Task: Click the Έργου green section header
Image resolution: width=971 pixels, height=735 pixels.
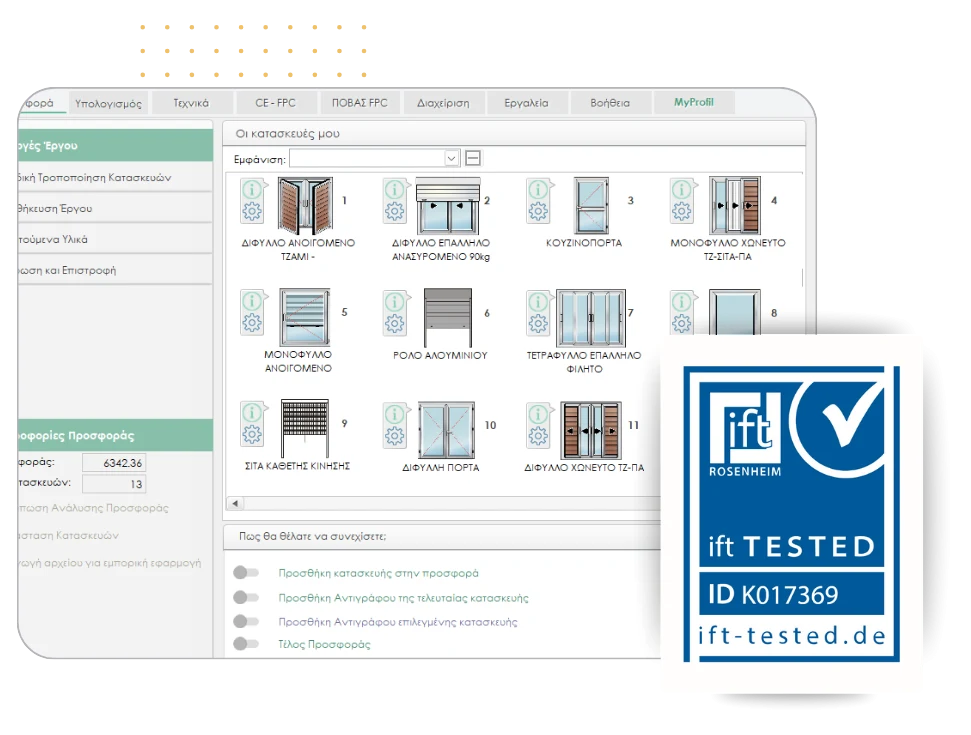Action: pyautogui.click(x=116, y=146)
